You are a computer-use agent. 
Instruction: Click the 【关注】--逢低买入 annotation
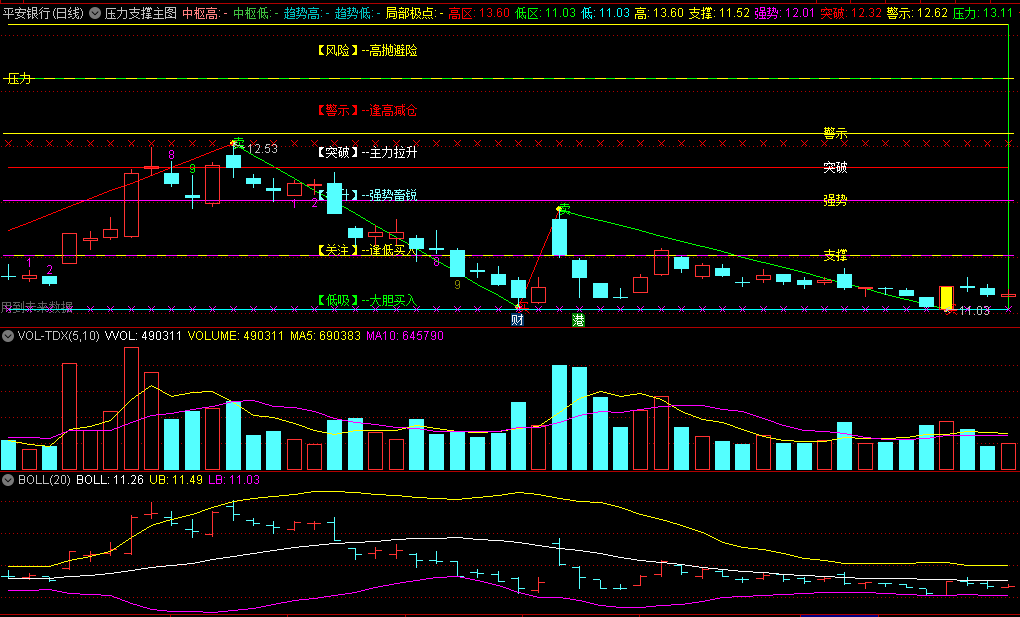coord(367,250)
